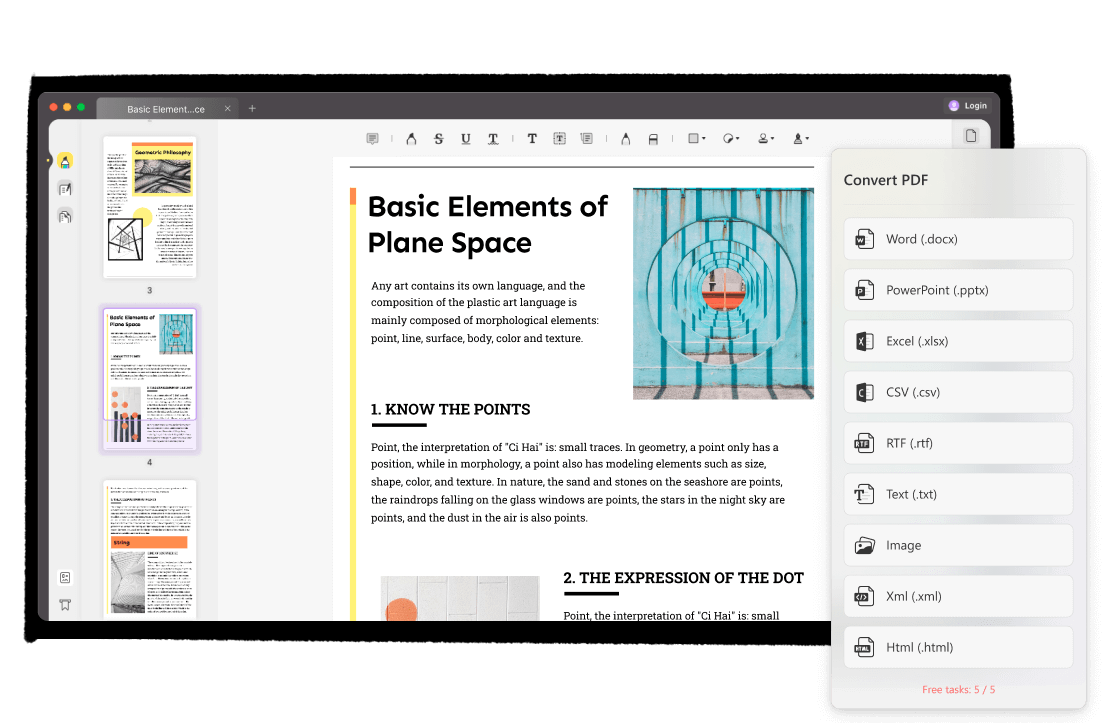Image resolution: width=1106 pixels, height=725 pixels.
Task: Click the export PDF page icon top right
Action: tap(971, 135)
